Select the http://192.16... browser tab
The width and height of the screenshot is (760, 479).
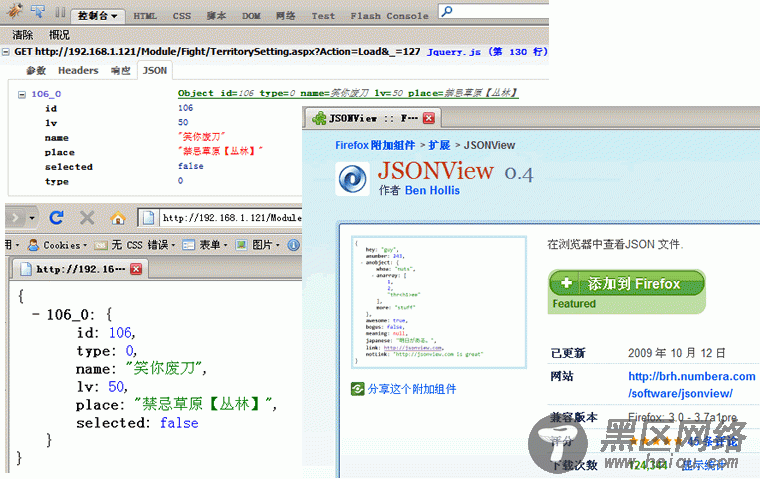point(80,269)
